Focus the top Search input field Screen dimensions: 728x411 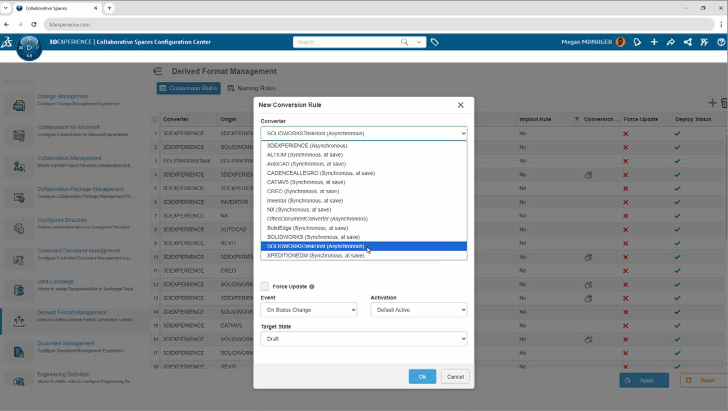point(346,42)
